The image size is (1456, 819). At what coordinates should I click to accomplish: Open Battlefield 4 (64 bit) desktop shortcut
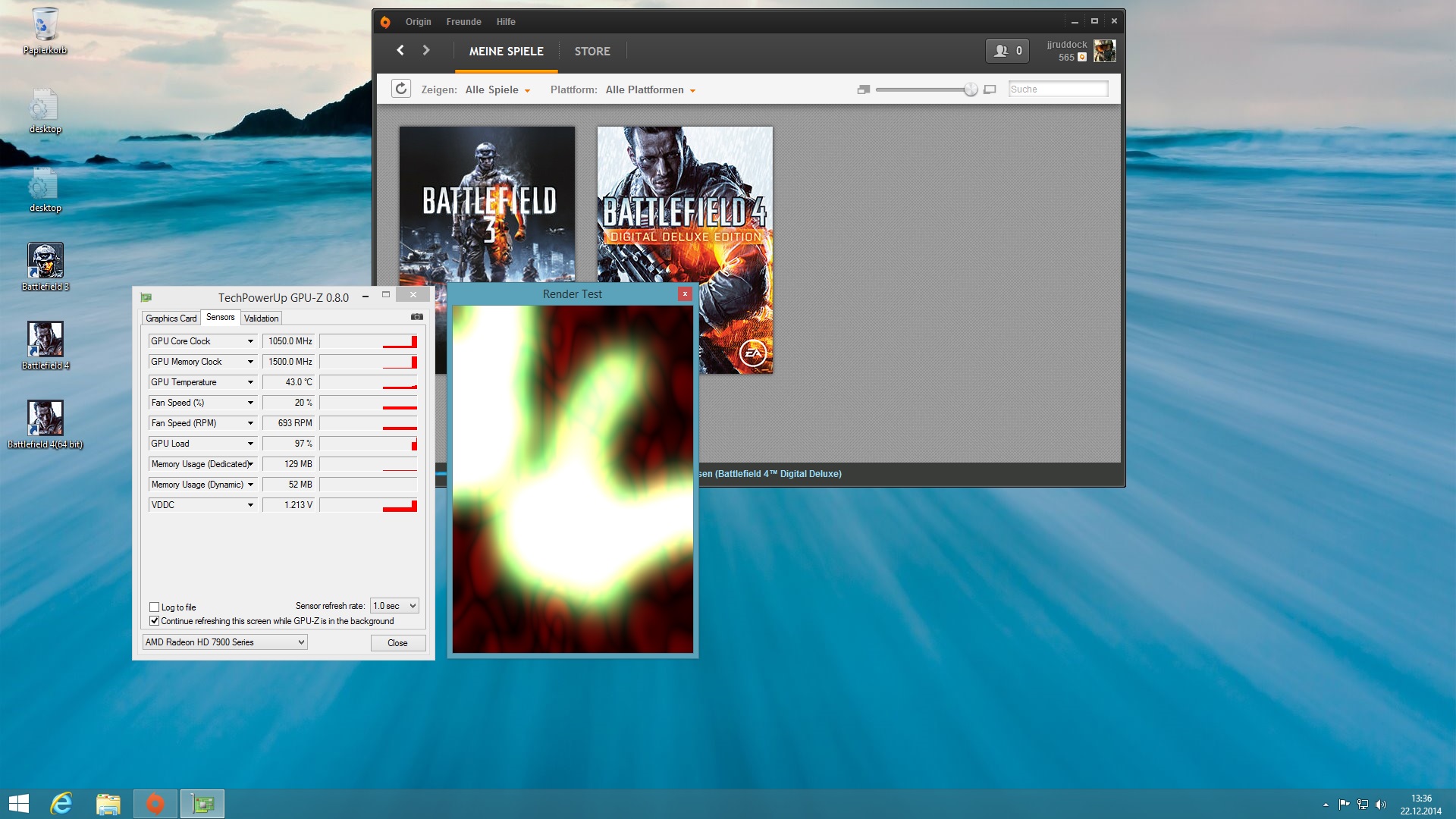(45, 418)
